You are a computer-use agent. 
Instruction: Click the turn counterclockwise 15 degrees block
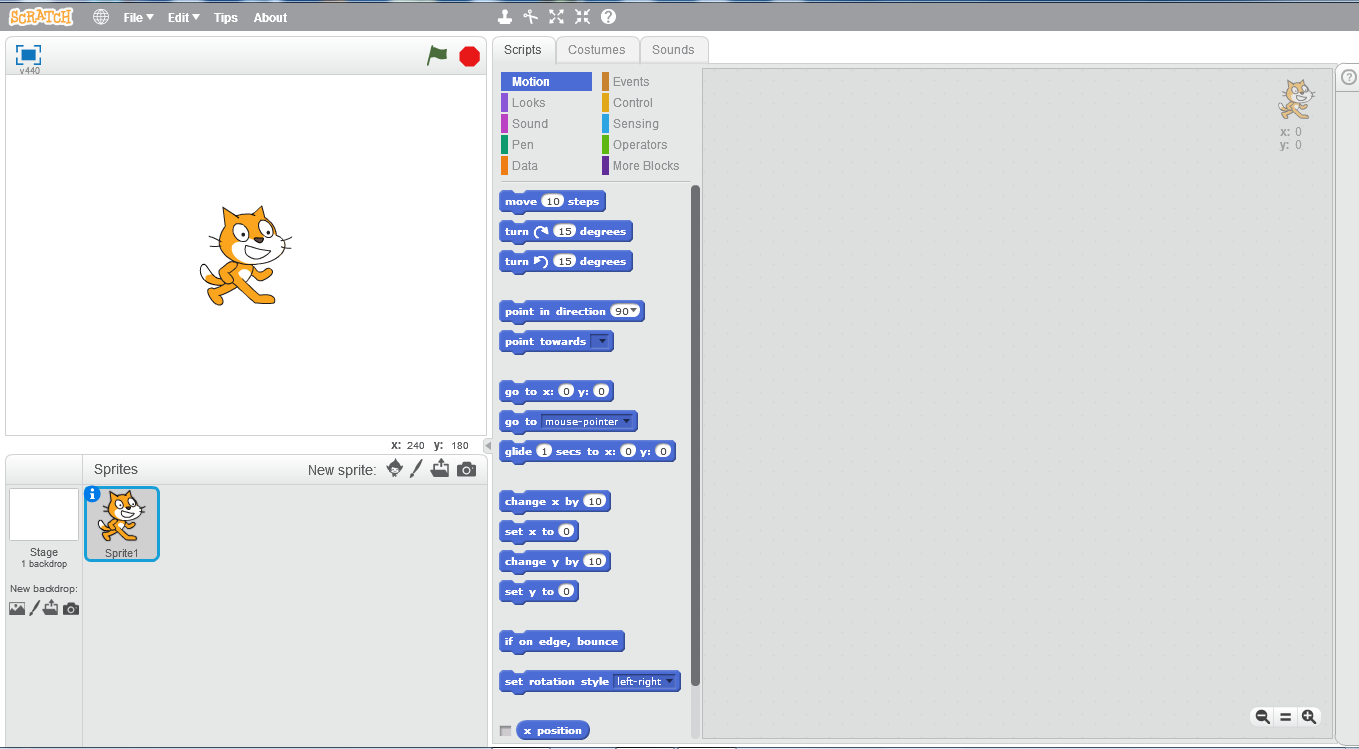click(x=566, y=262)
